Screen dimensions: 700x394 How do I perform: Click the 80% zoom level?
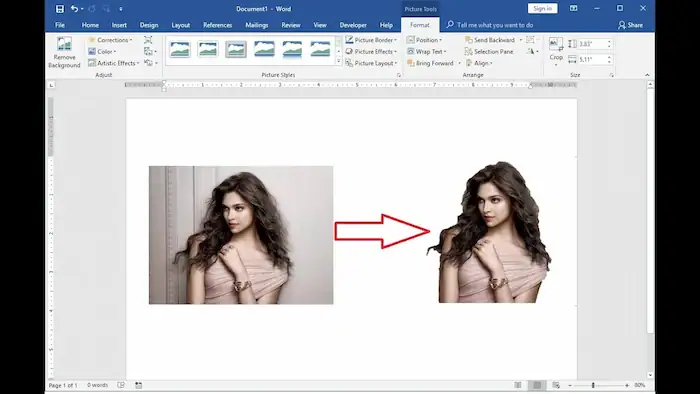640,385
